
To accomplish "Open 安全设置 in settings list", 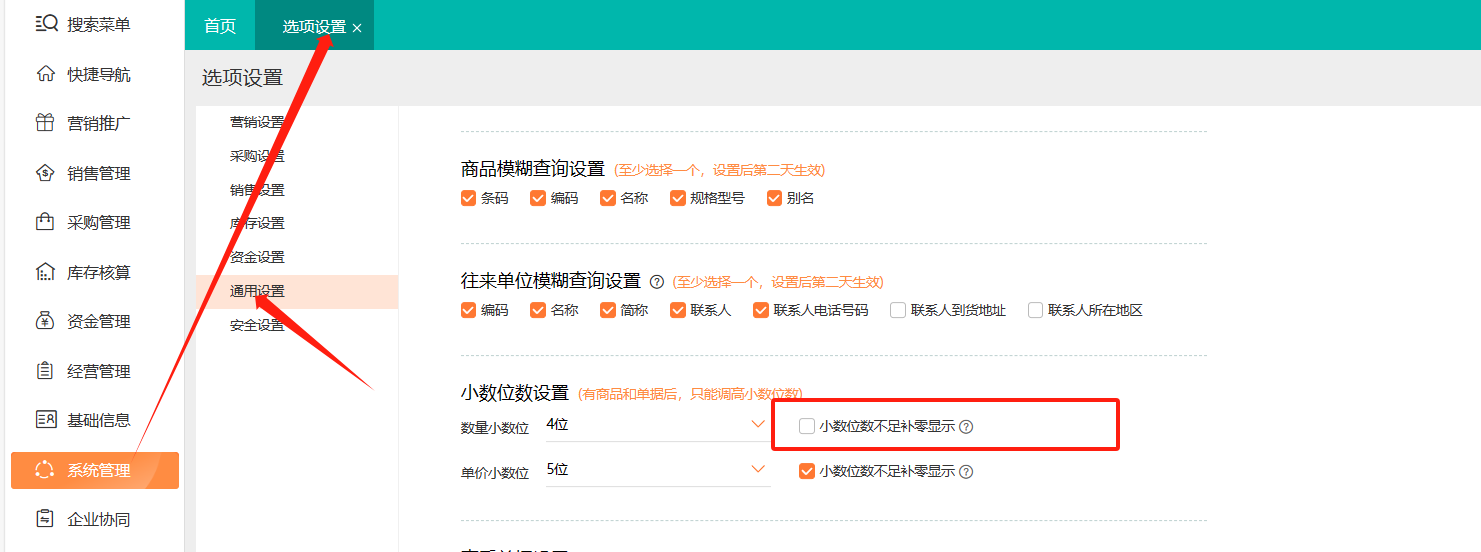I will (x=257, y=325).
